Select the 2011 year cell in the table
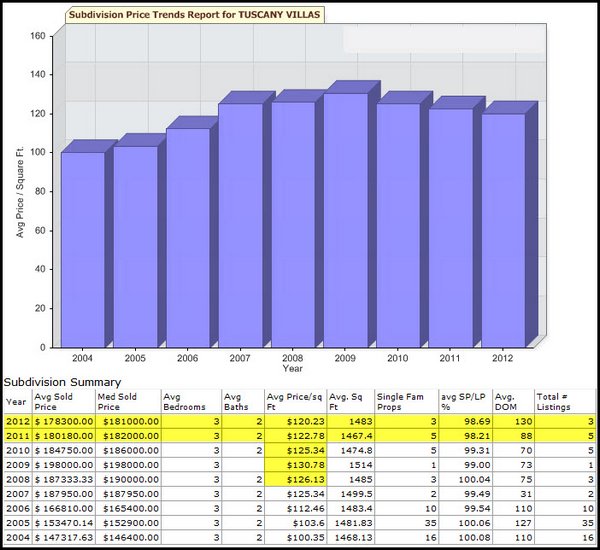The image size is (600, 550). click(18, 436)
